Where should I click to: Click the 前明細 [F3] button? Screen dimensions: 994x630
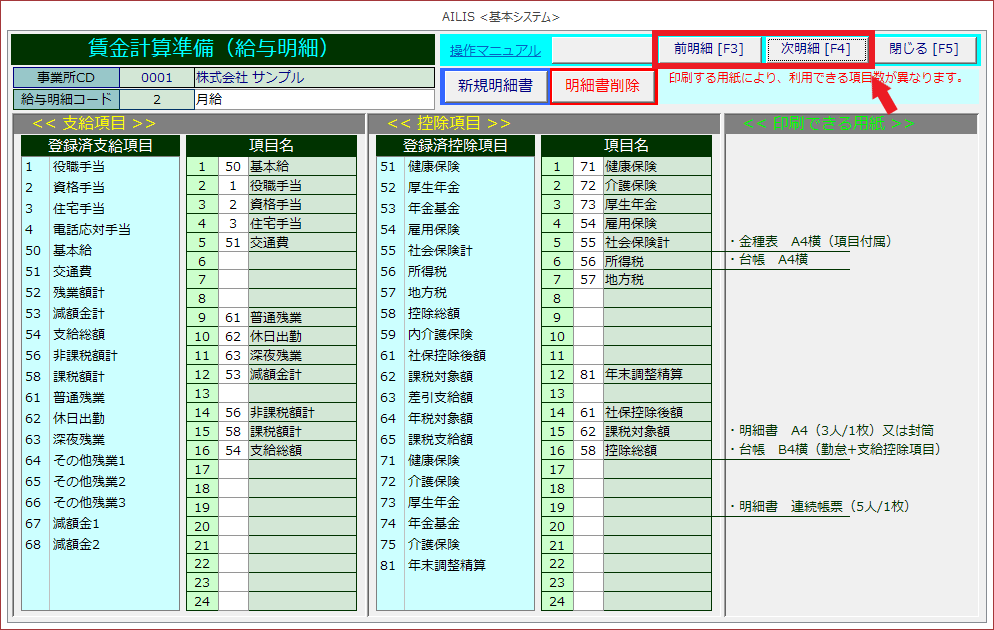(x=708, y=48)
